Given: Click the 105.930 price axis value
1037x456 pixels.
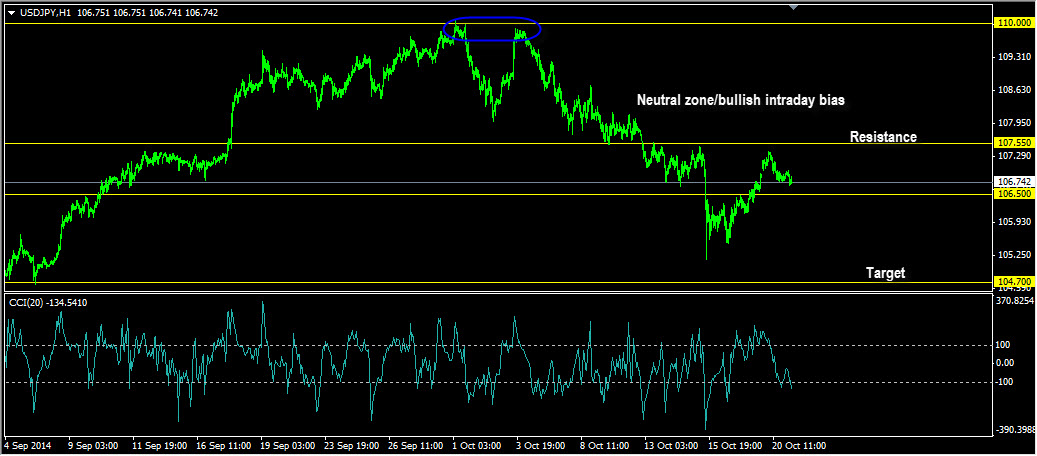Looking at the screenshot, I should [x=1015, y=222].
